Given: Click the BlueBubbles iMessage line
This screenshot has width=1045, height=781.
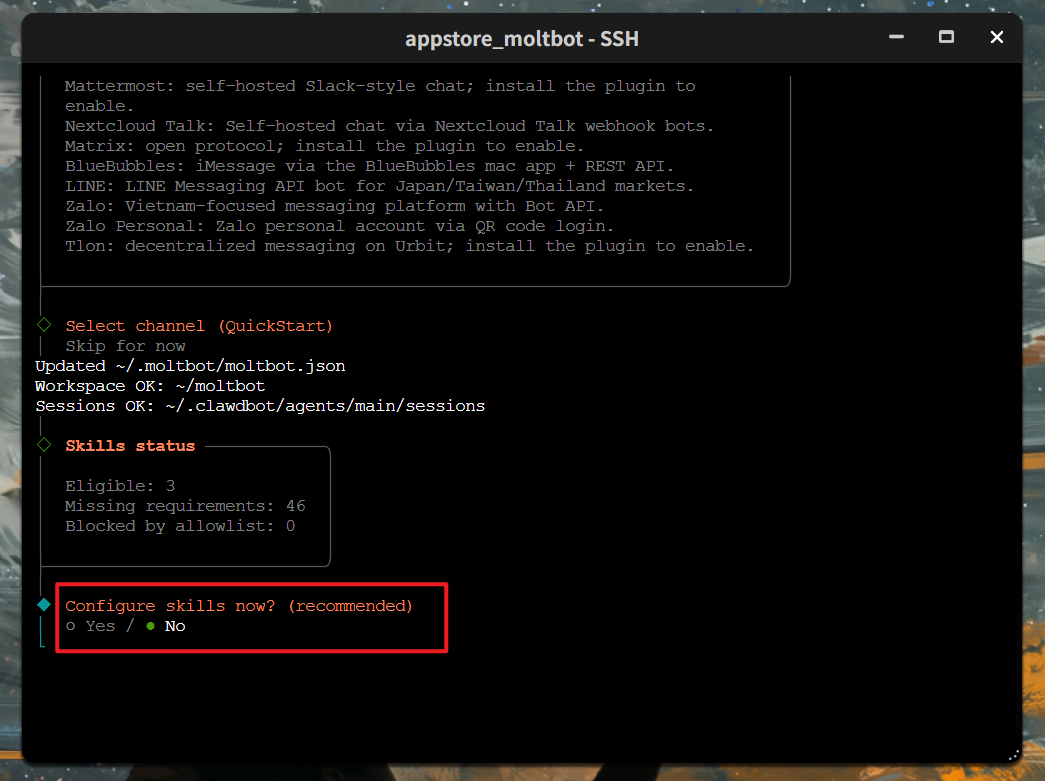Looking at the screenshot, I should click(x=369, y=166).
